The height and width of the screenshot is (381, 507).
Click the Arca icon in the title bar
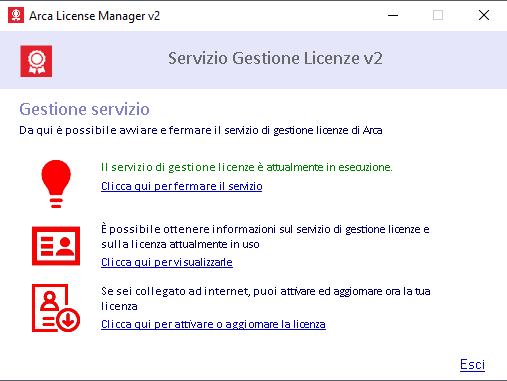pos(16,15)
